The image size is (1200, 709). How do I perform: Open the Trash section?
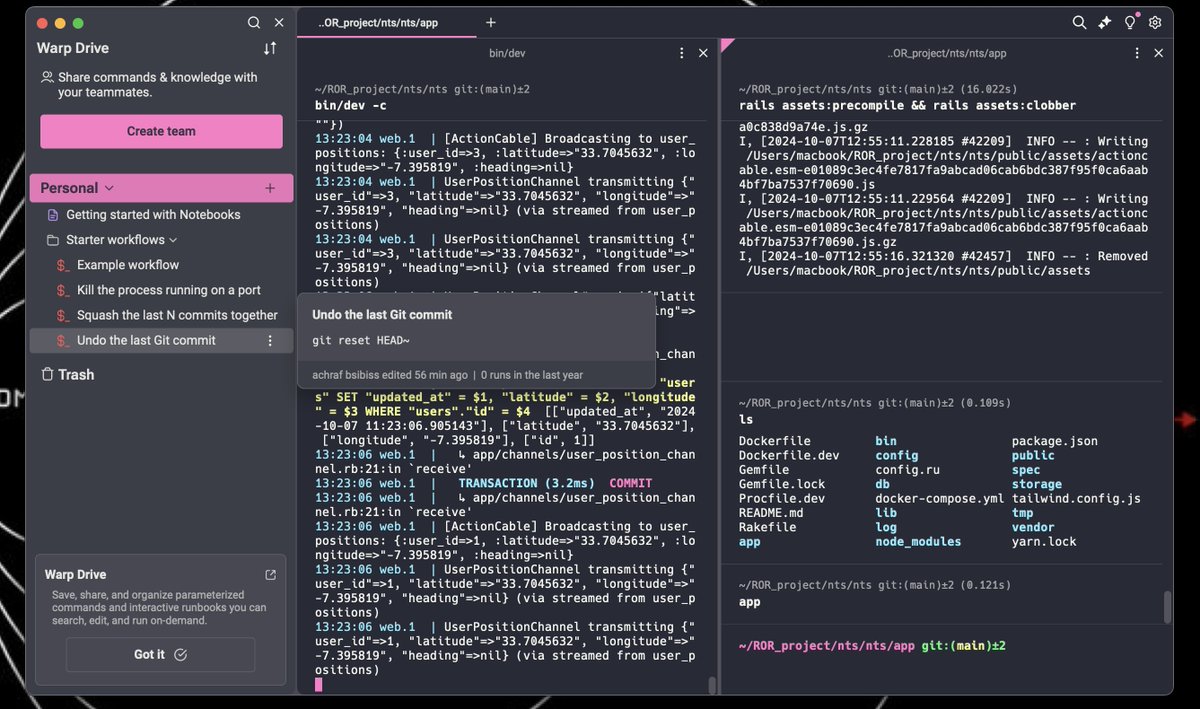(76, 374)
